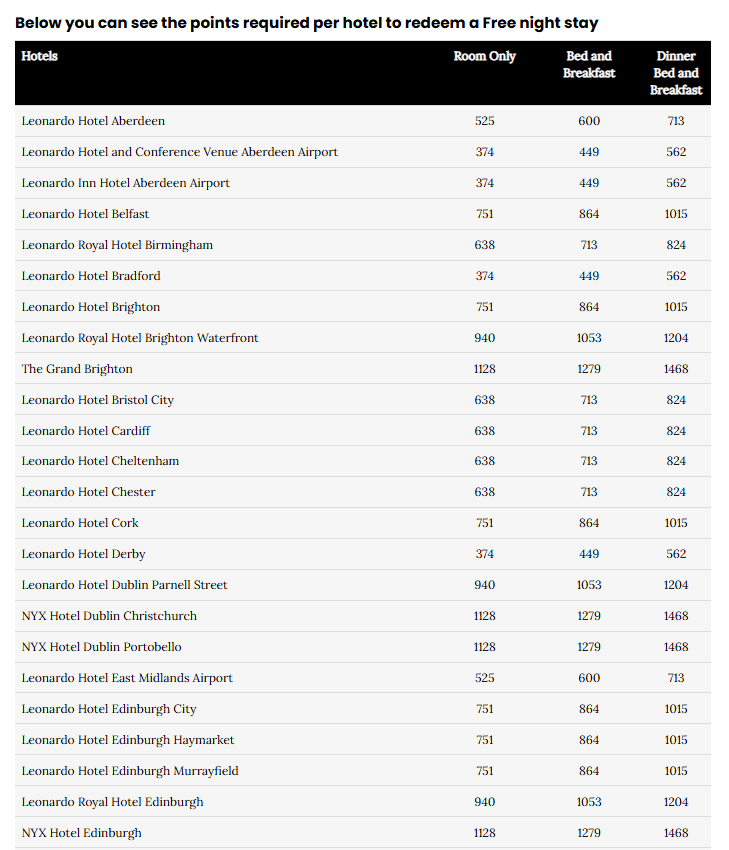Click Leonardo Inn Hotel Aberdeen Airport name

point(125,183)
